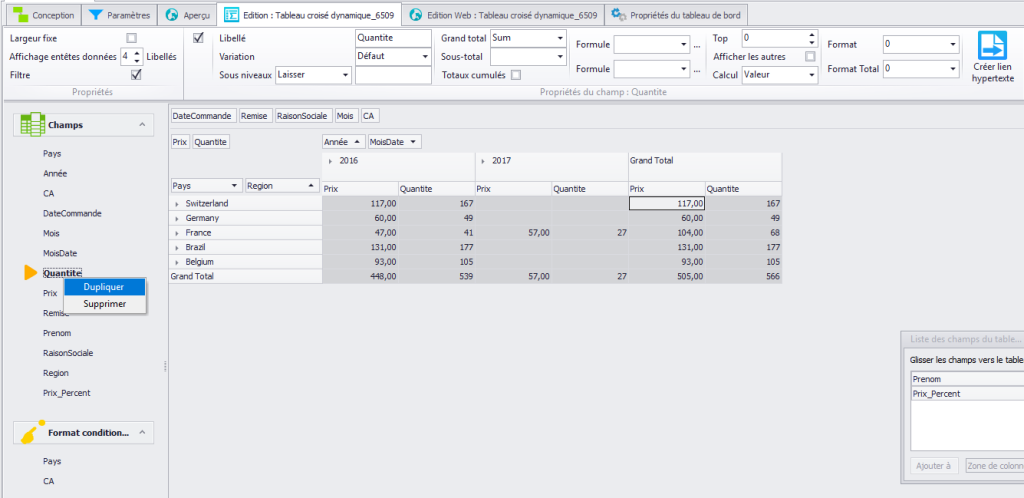Click the Paramètres funnel icon
The image size is (1024, 498).
click(x=95, y=14)
